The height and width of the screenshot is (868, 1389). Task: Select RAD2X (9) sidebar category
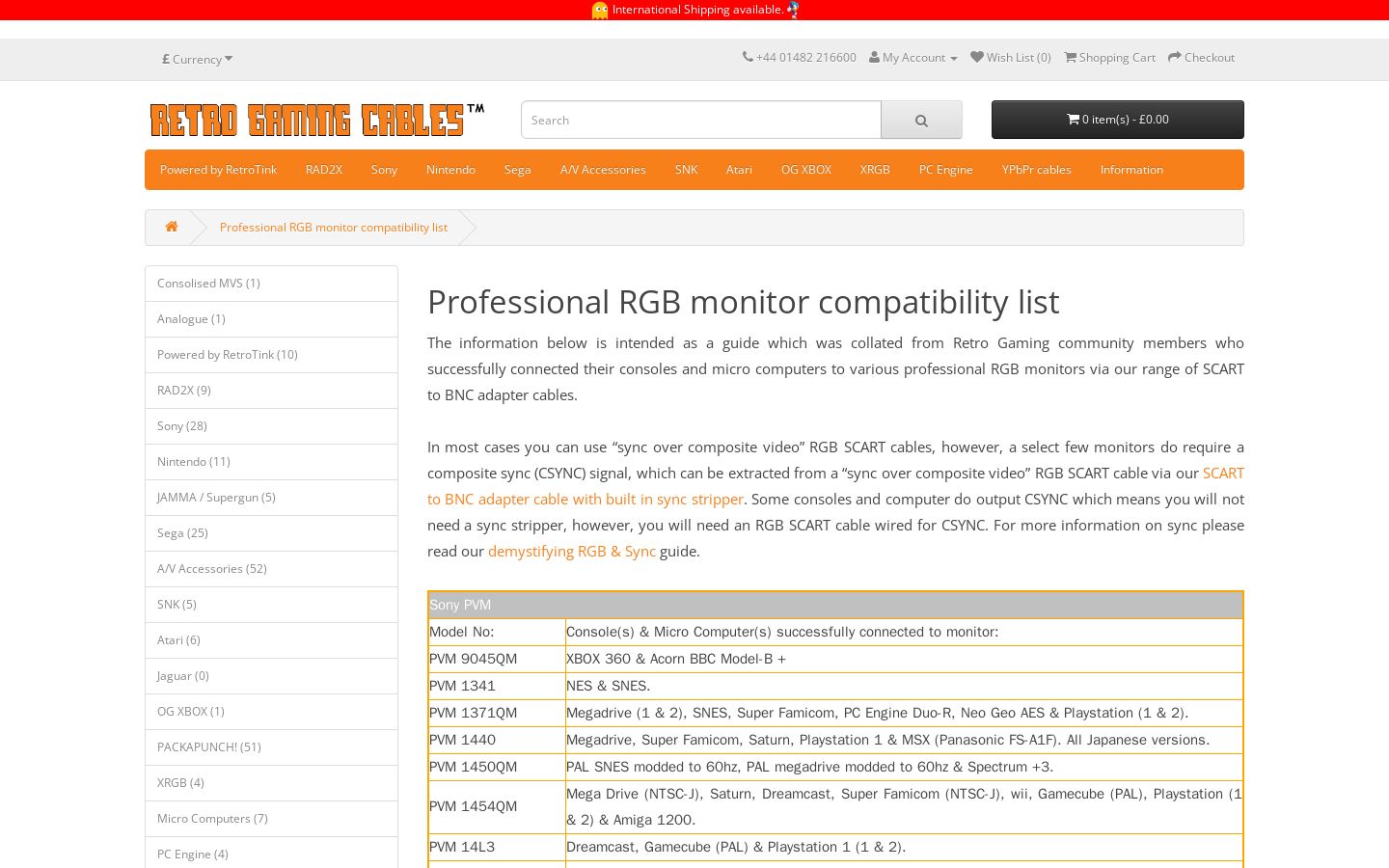point(271,391)
